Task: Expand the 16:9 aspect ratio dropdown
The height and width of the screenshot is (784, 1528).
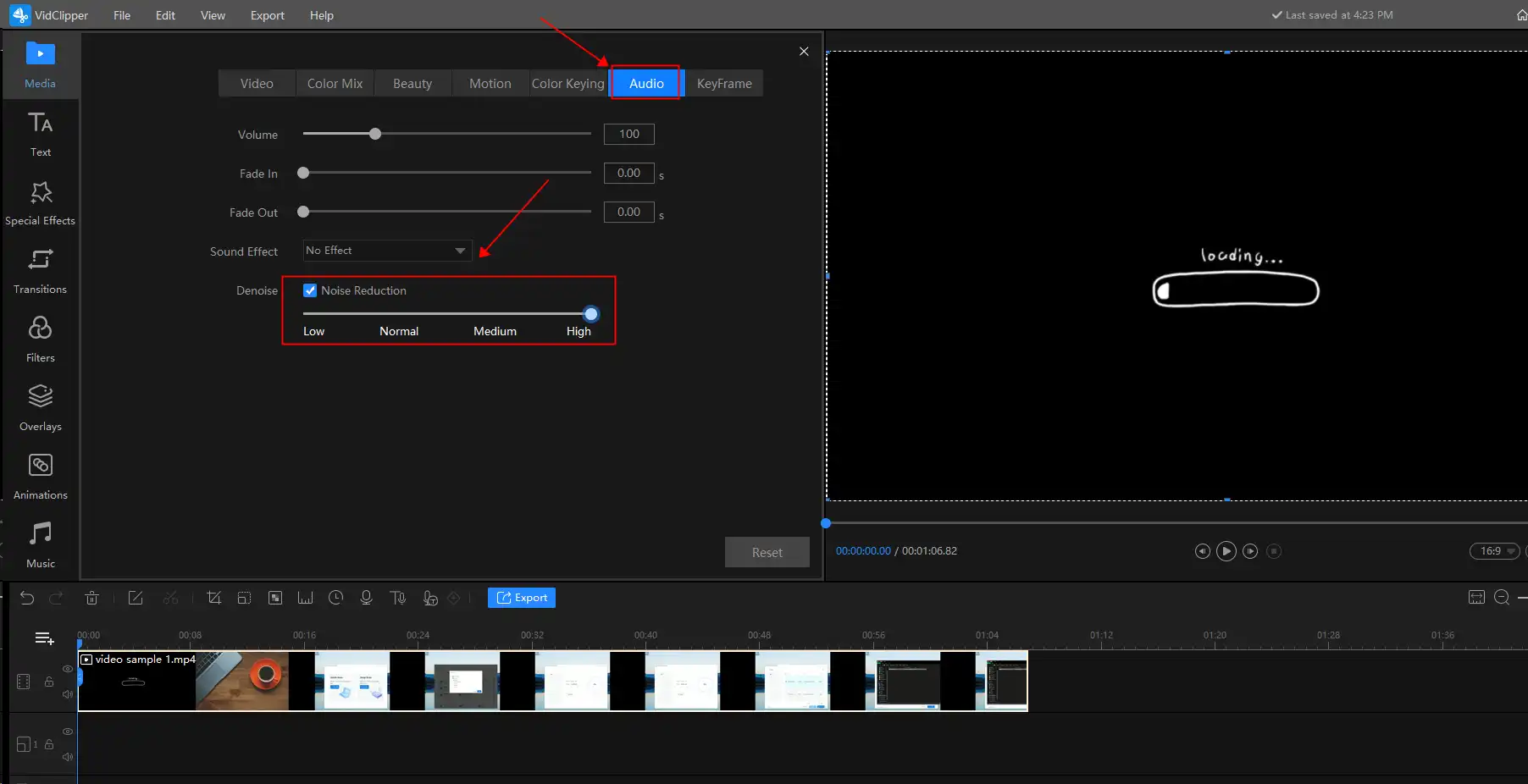Action: (1495, 551)
